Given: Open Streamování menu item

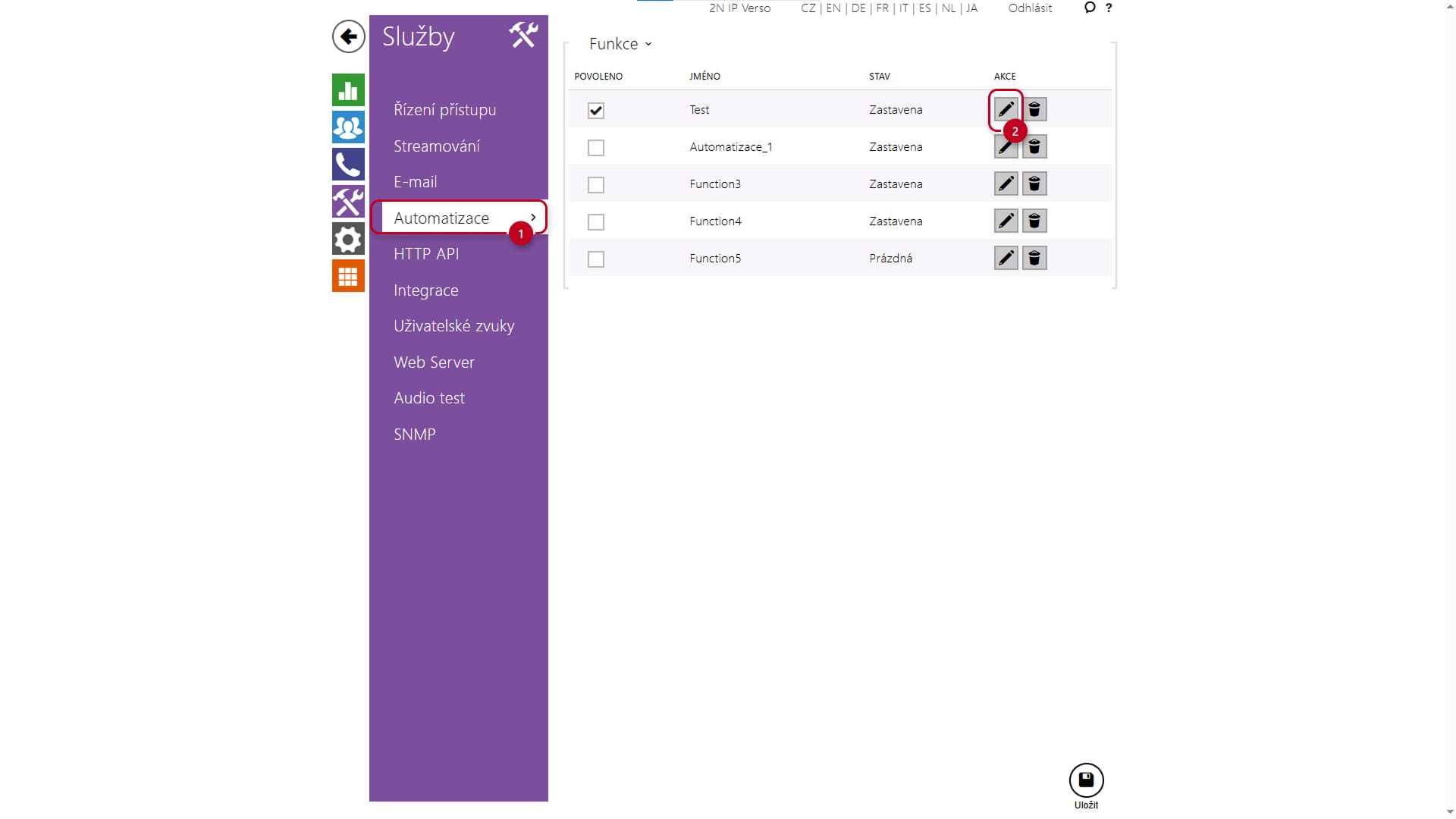Looking at the screenshot, I should click(x=437, y=146).
